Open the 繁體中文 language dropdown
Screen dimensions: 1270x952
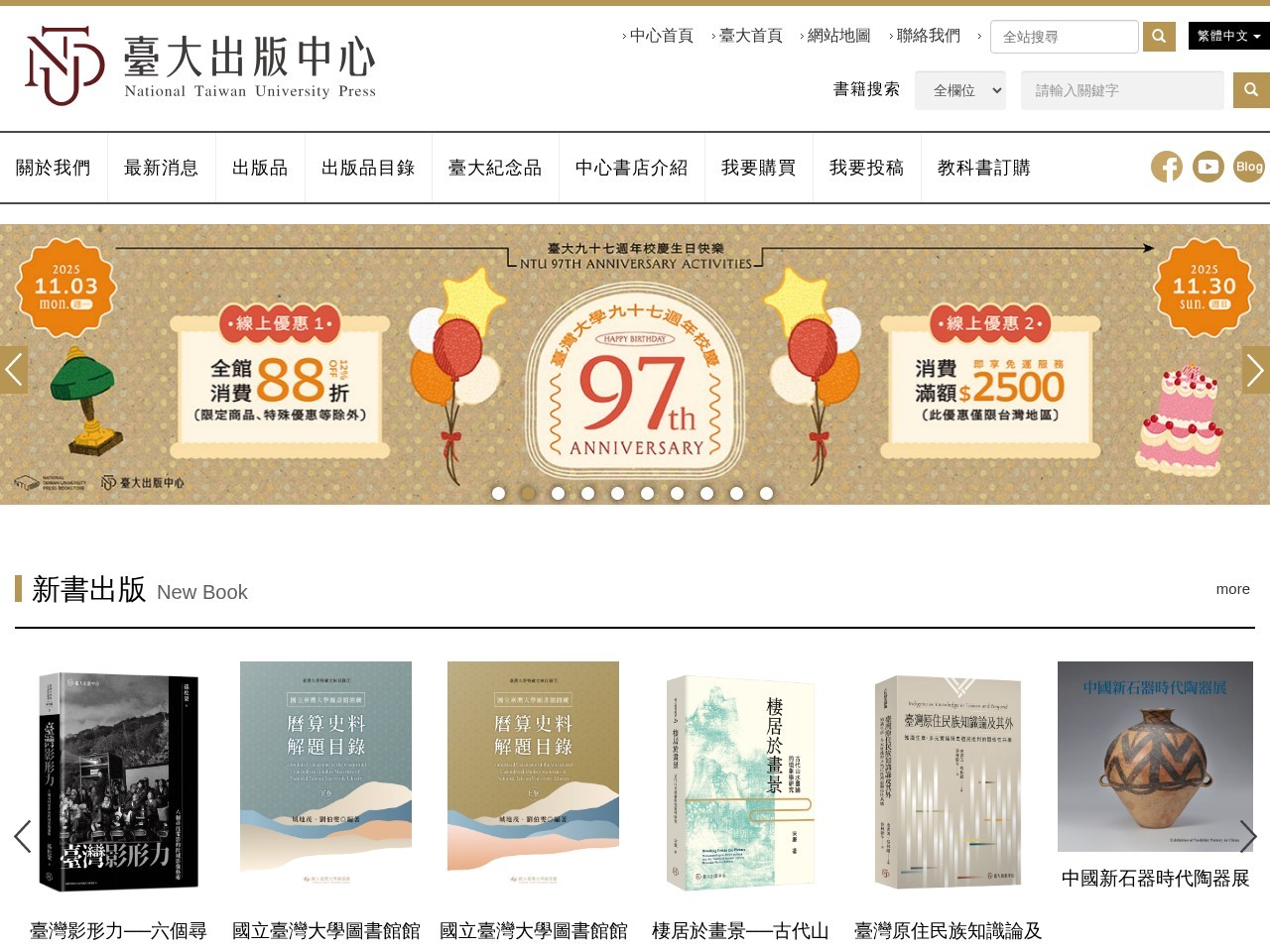(x=1228, y=36)
